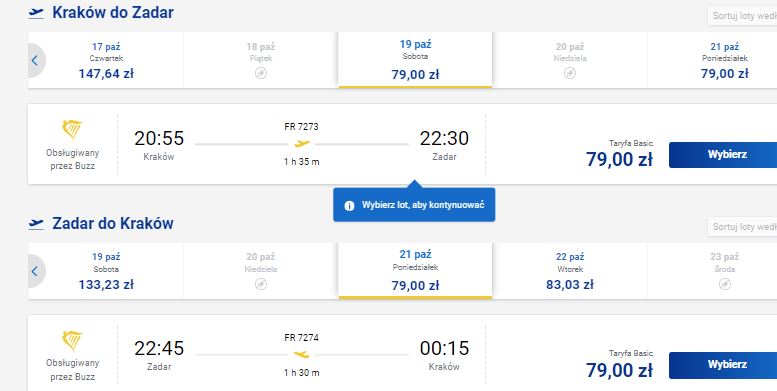Open the outbound Sortuj loty dropdown
Image resolution: width=777 pixels, height=391 pixels.
point(742,16)
